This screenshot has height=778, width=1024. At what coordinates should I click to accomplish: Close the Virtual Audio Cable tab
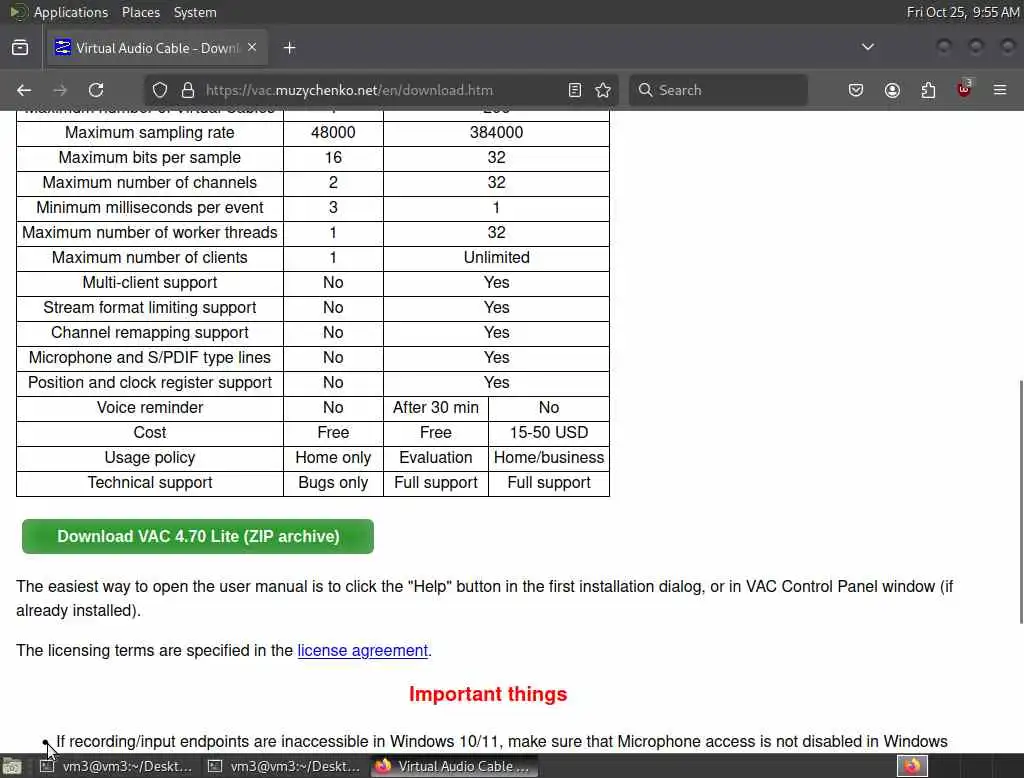pos(252,48)
